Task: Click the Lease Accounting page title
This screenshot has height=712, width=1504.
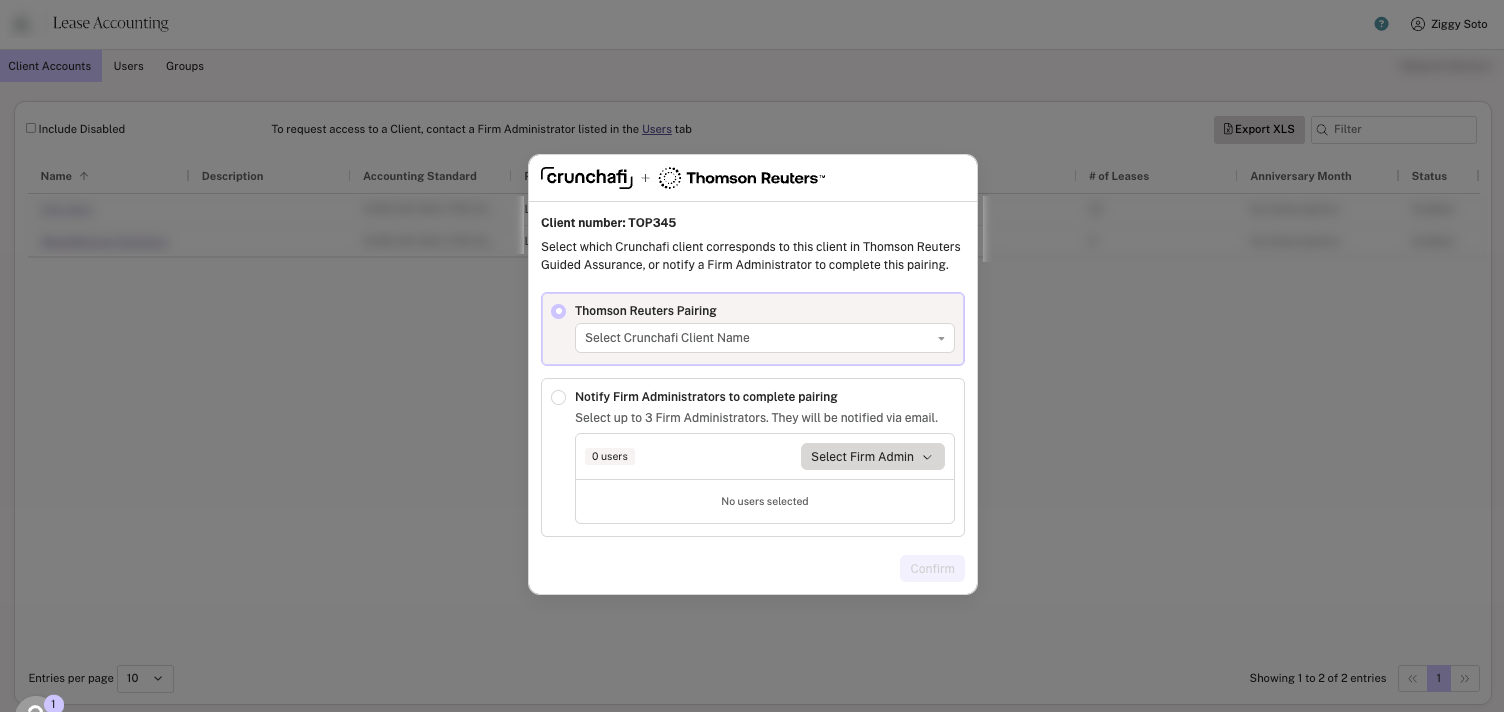Action: pos(111,23)
